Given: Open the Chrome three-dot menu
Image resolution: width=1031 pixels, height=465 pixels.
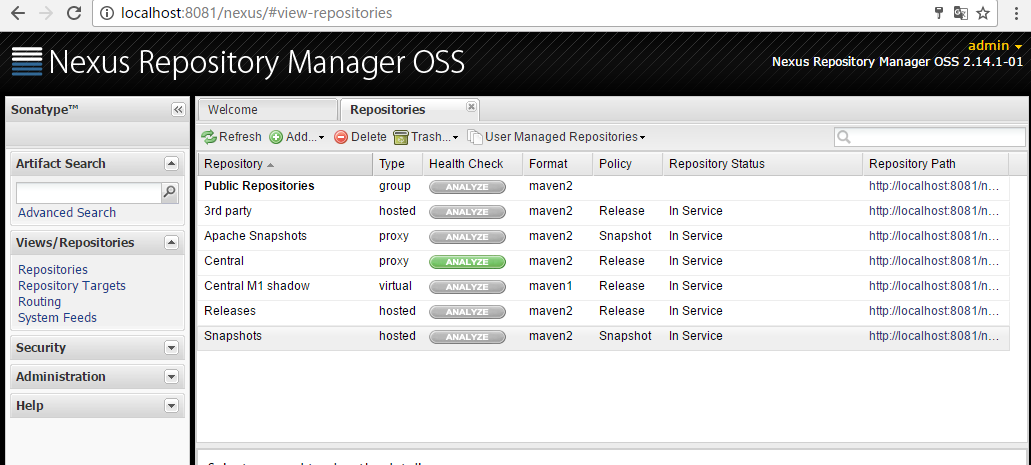Looking at the screenshot, I should click(1018, 13).
